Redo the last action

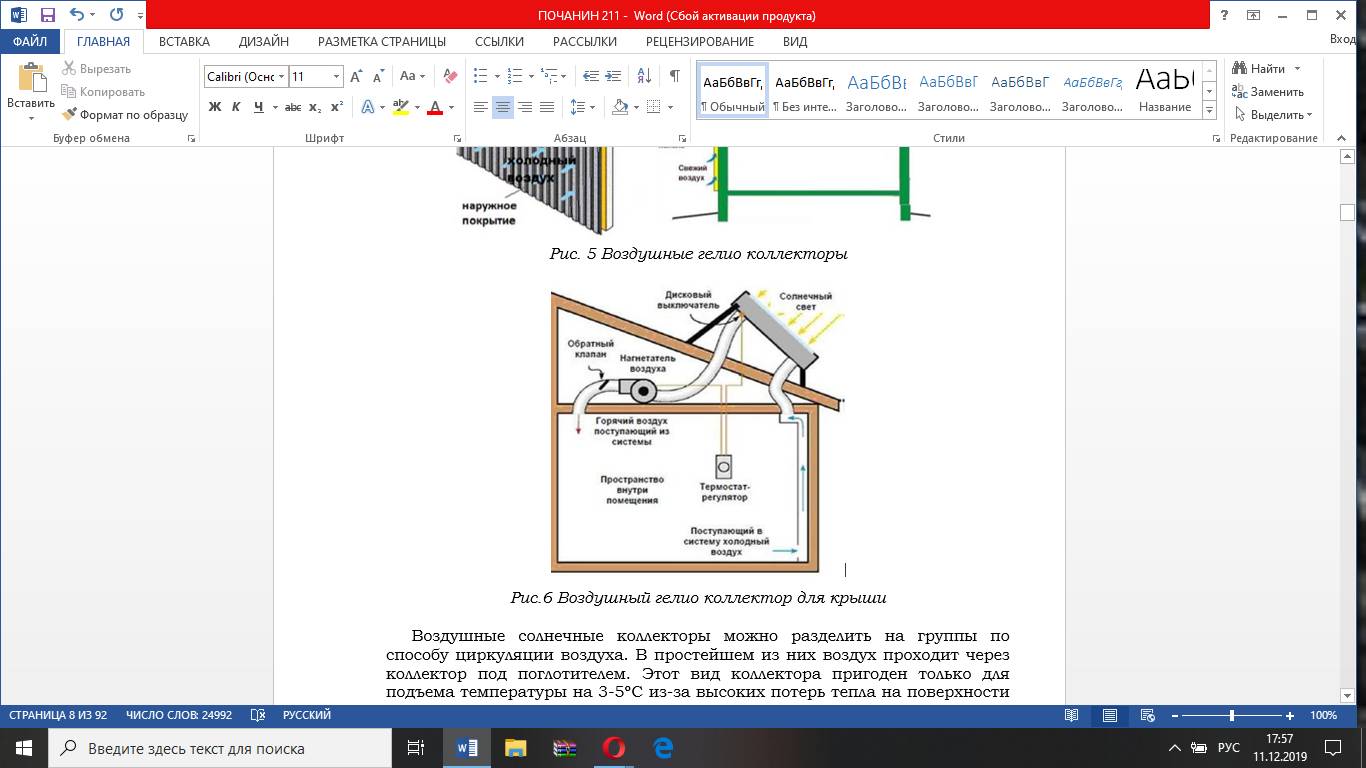(116, 15)
